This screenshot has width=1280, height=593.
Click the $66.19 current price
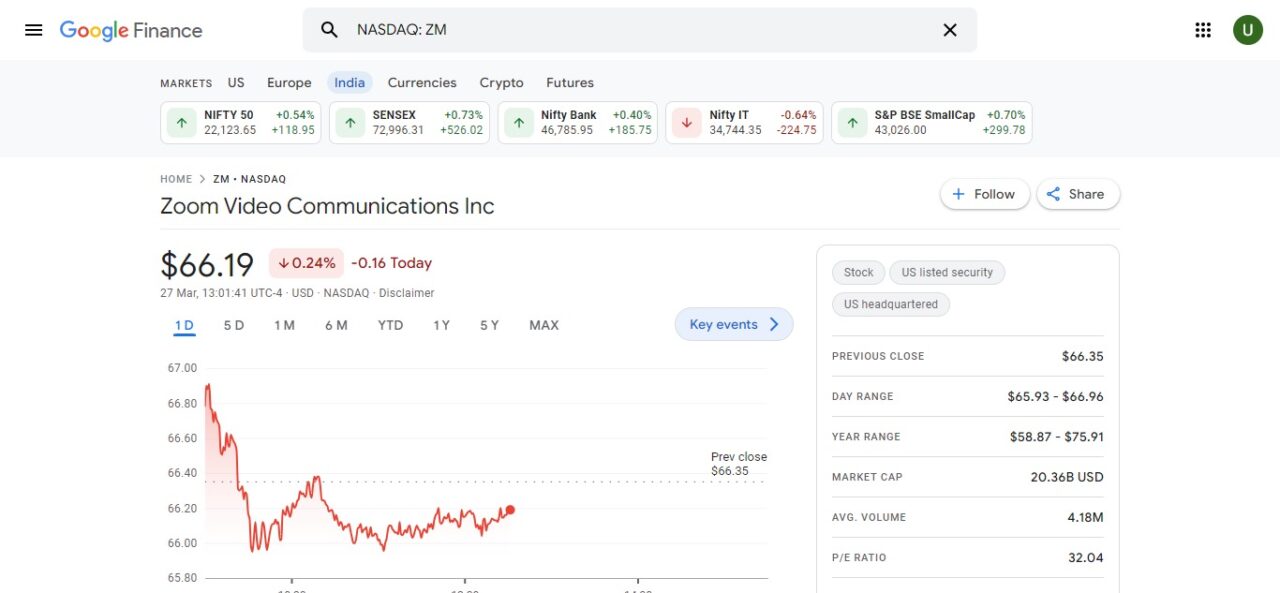tap(207, 265)
